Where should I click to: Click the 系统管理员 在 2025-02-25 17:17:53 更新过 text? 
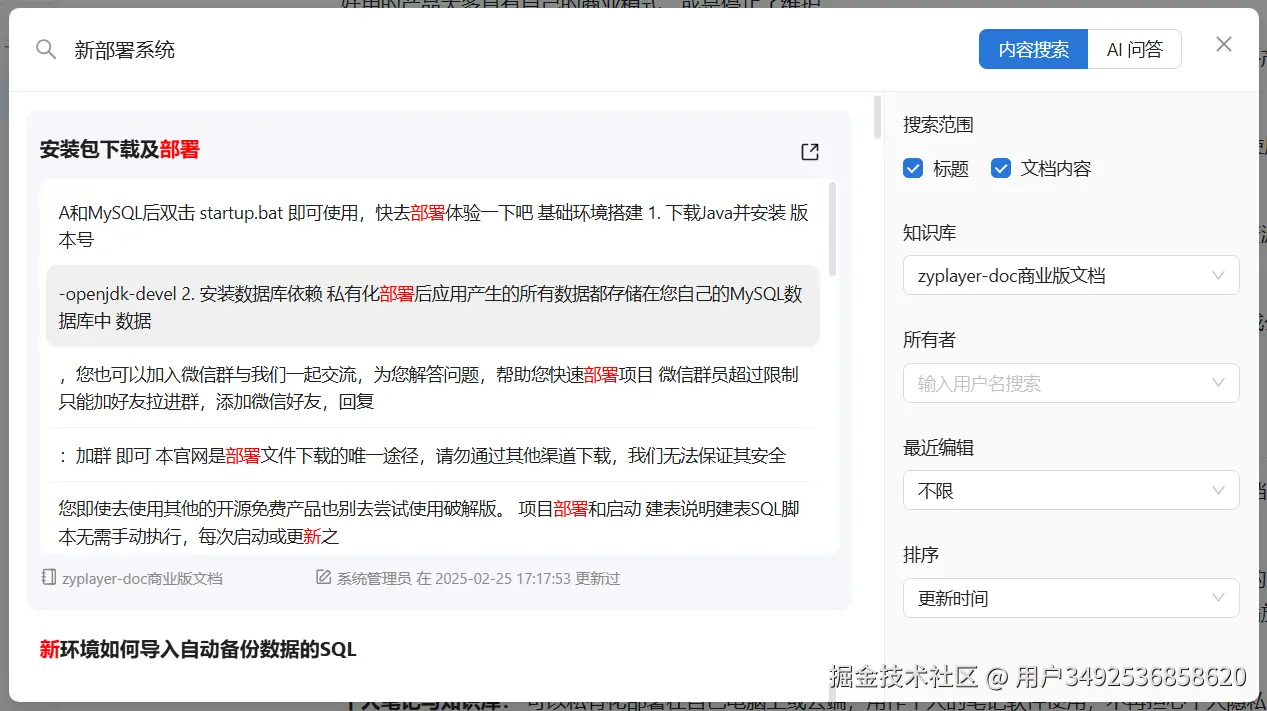coord(478,578)
